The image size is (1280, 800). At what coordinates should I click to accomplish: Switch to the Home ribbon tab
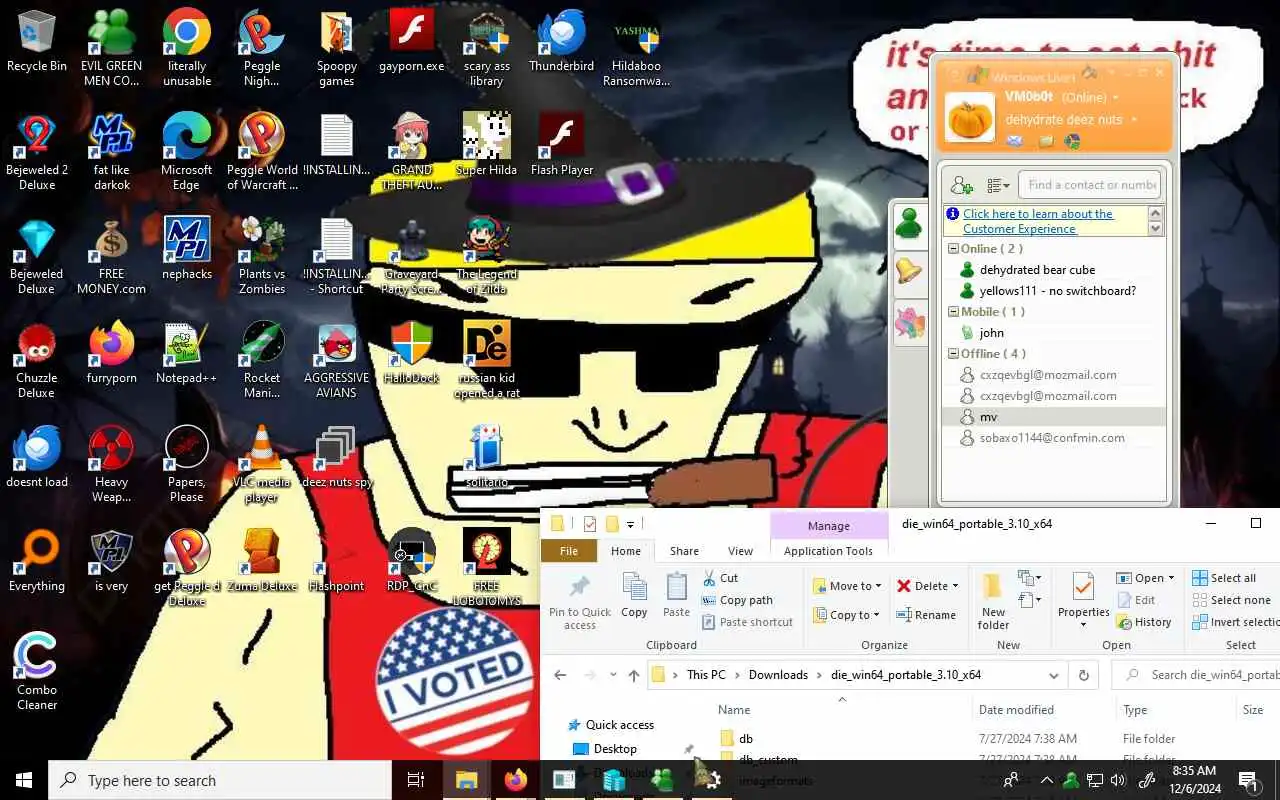coord(626,551)
